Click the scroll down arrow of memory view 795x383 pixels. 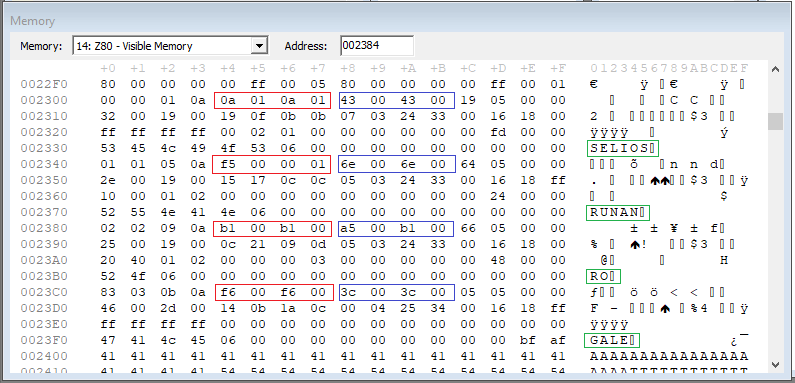click(775, 364)
